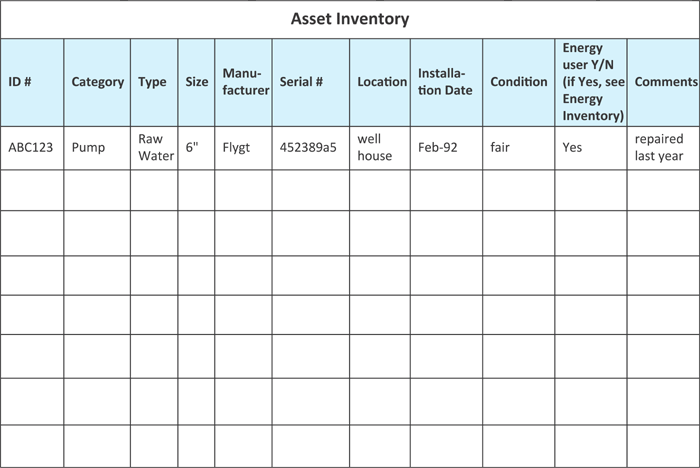
Task: Select the Category column header
Action: coord(97,82)
